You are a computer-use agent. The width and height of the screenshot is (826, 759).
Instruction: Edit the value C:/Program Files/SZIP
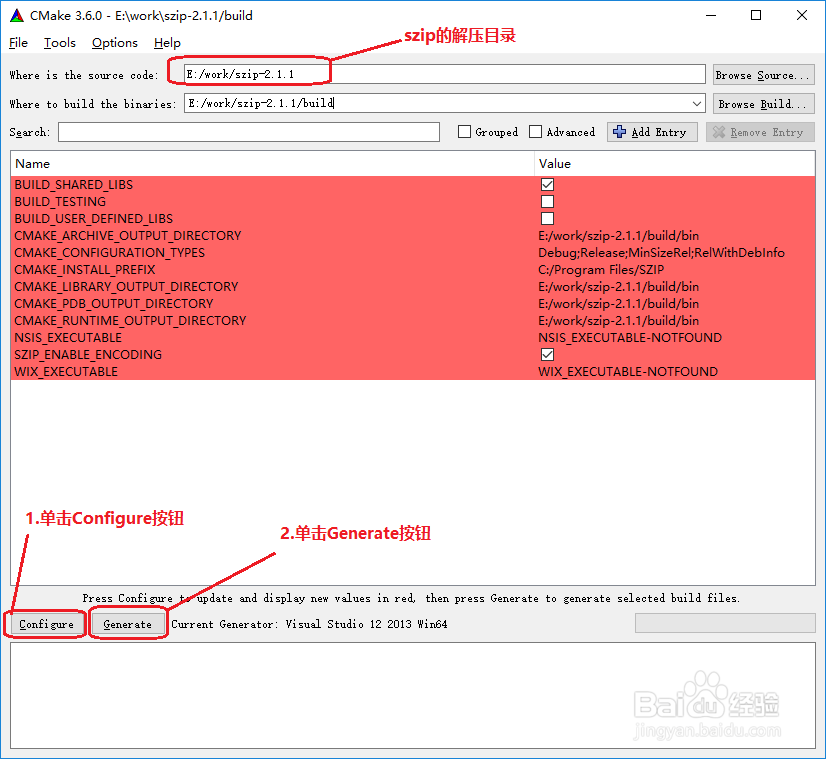(601, 270)
